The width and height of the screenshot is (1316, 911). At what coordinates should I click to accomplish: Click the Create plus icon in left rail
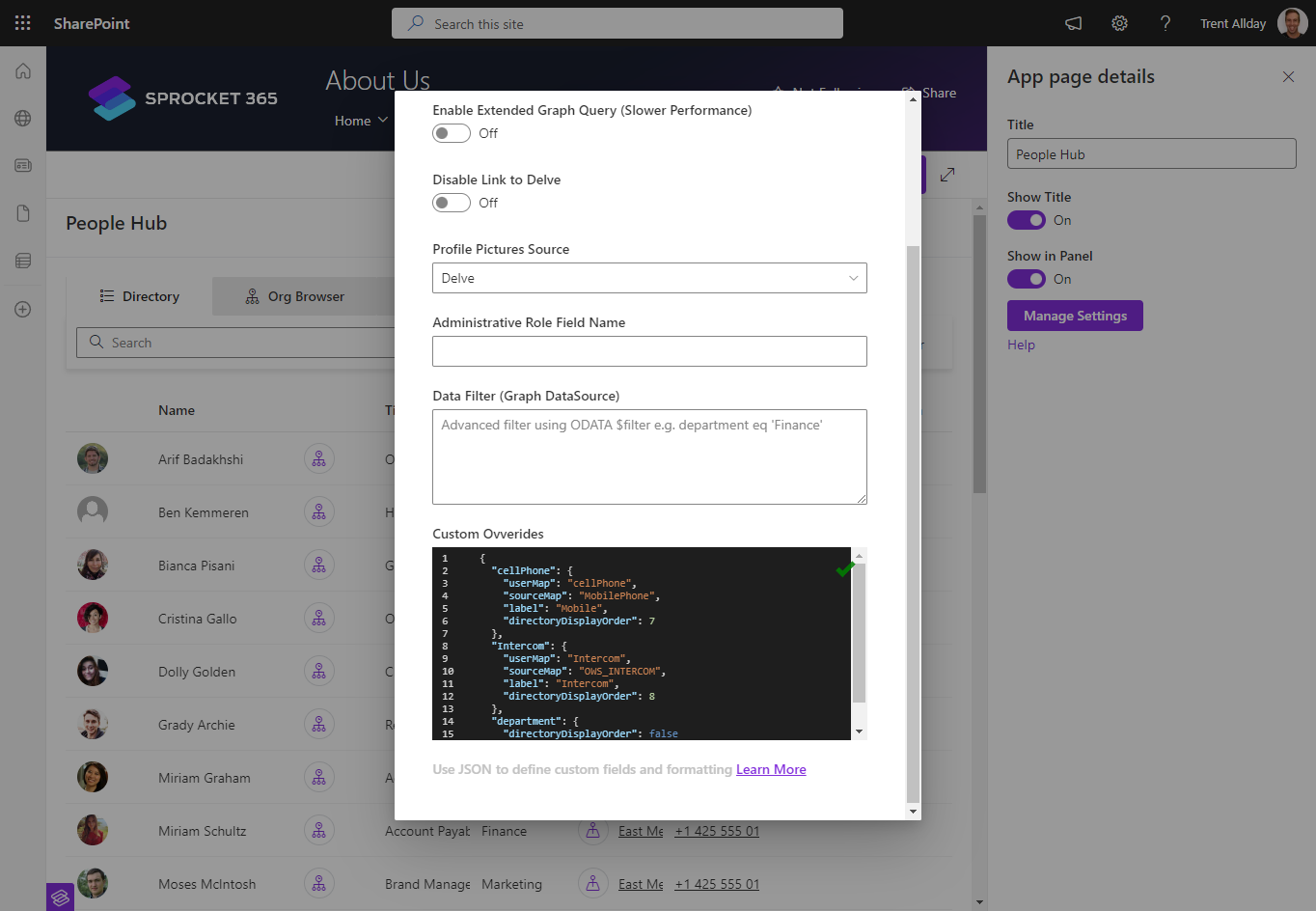coord(23,310)
